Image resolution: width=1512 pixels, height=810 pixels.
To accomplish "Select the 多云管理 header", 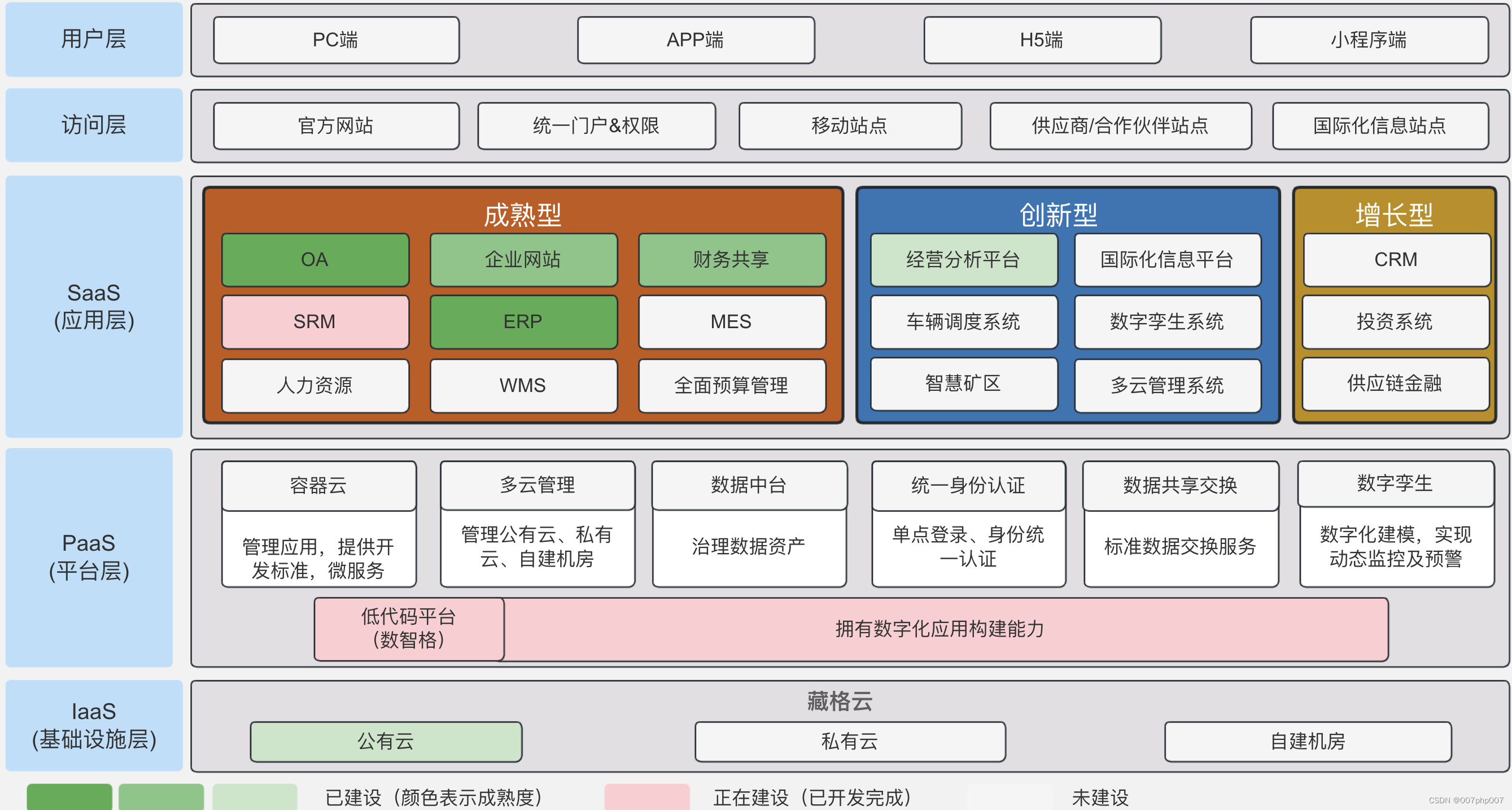I will [x=537, y=485].
